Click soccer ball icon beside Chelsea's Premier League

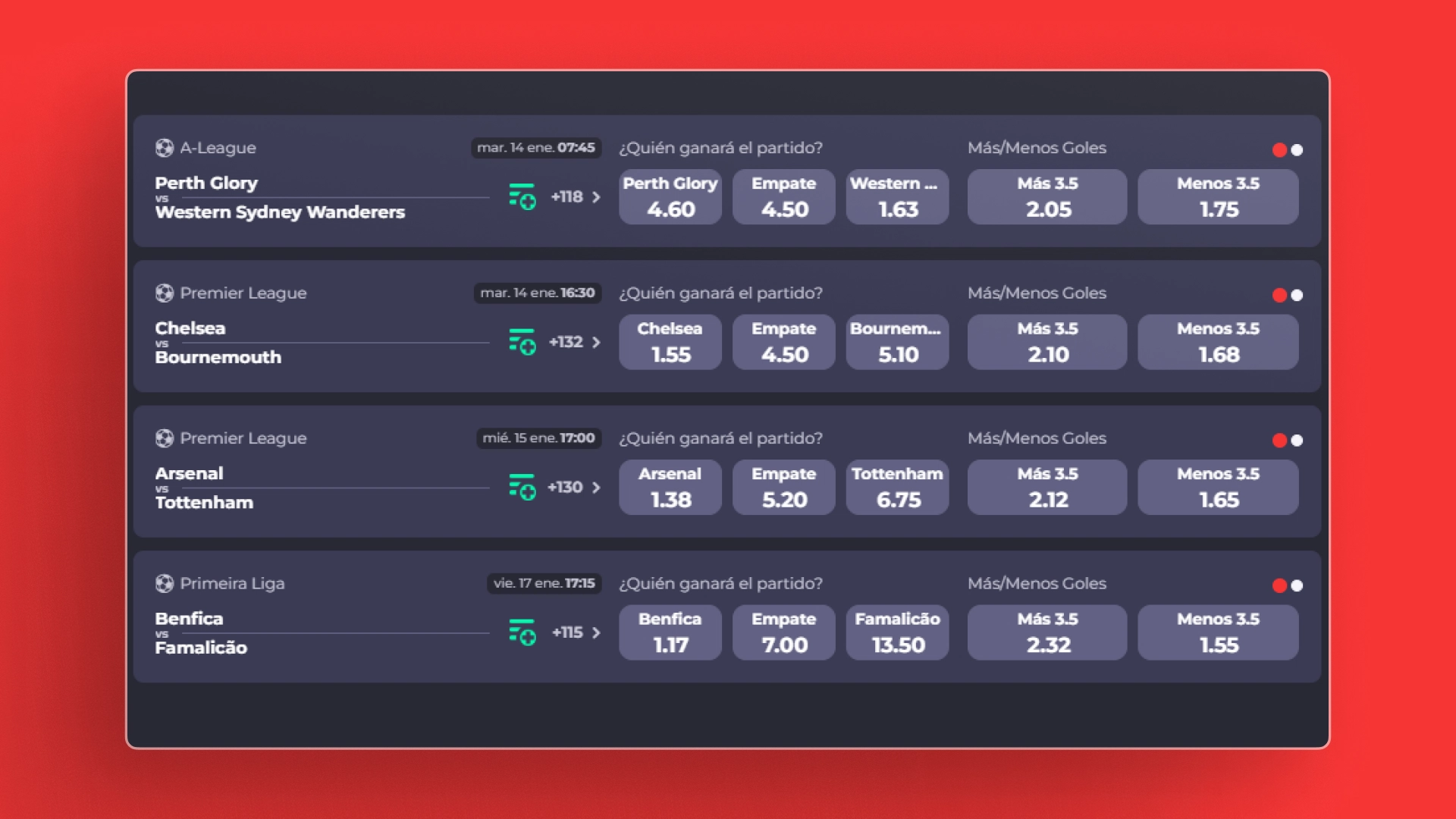[x=165, y=293]
